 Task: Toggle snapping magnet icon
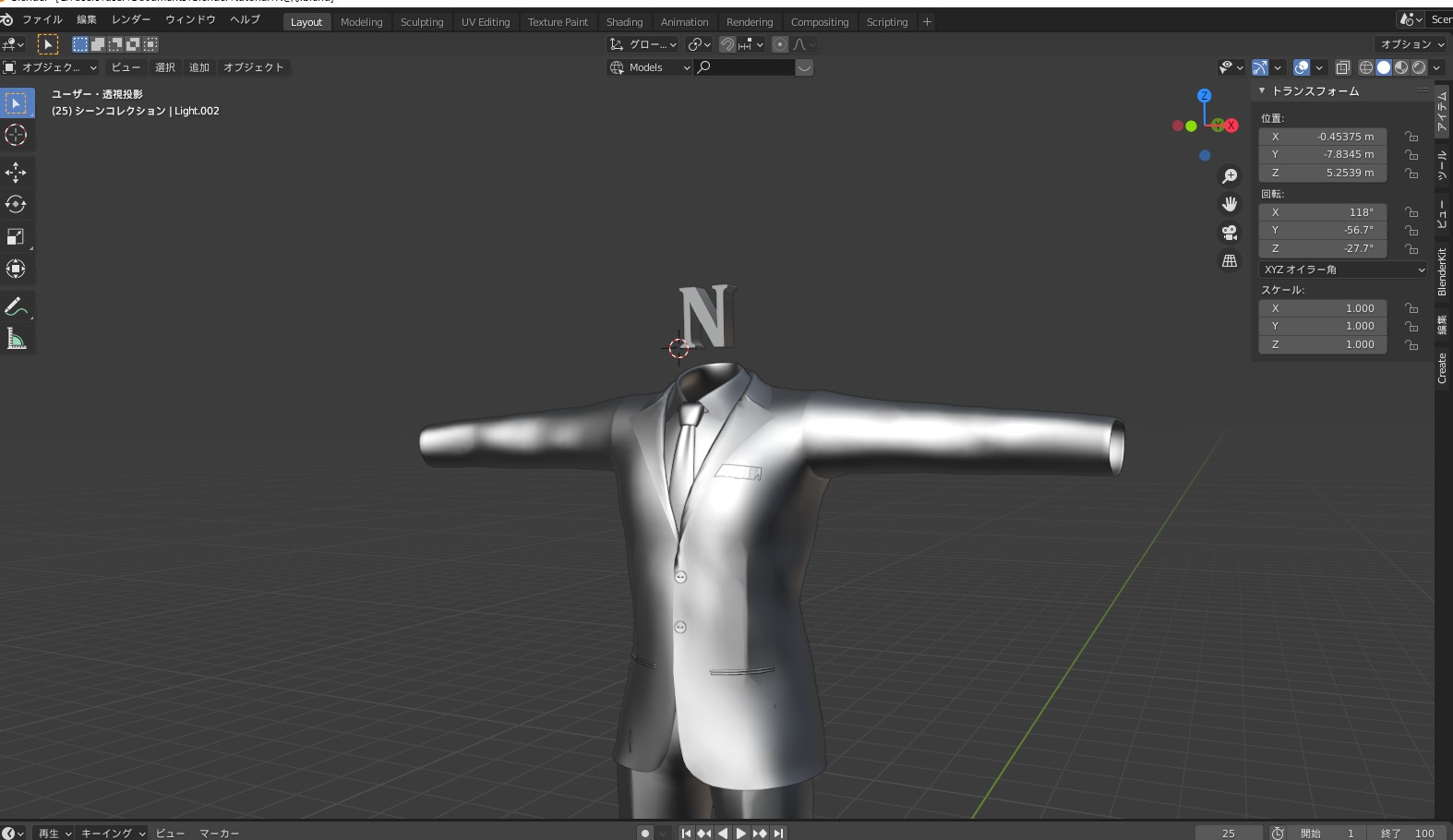pyautogui.click(x=727, y=44)
